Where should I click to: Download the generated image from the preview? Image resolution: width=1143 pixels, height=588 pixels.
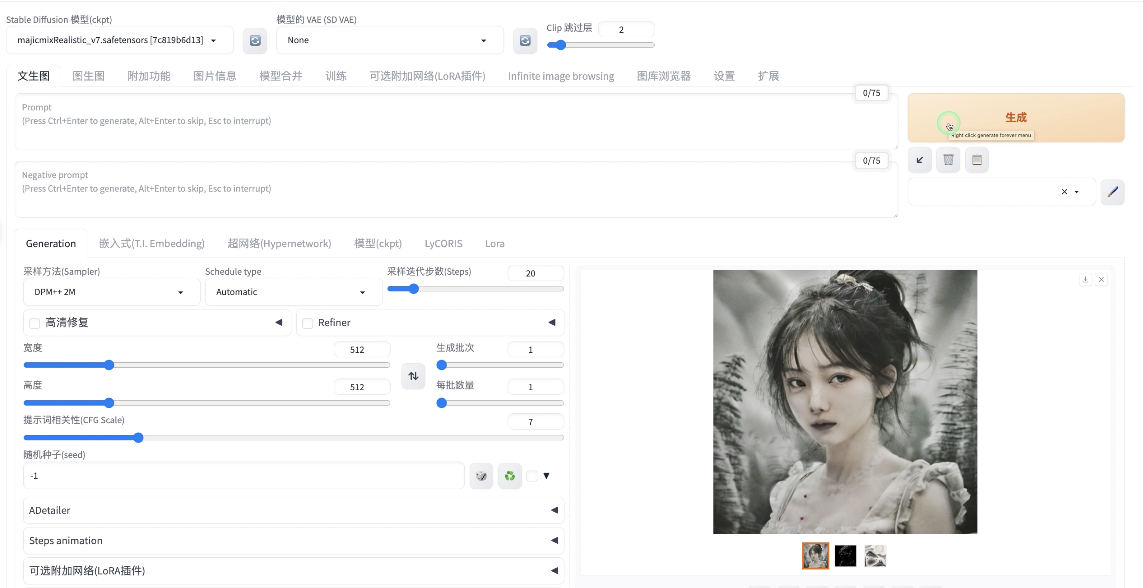1085,279
